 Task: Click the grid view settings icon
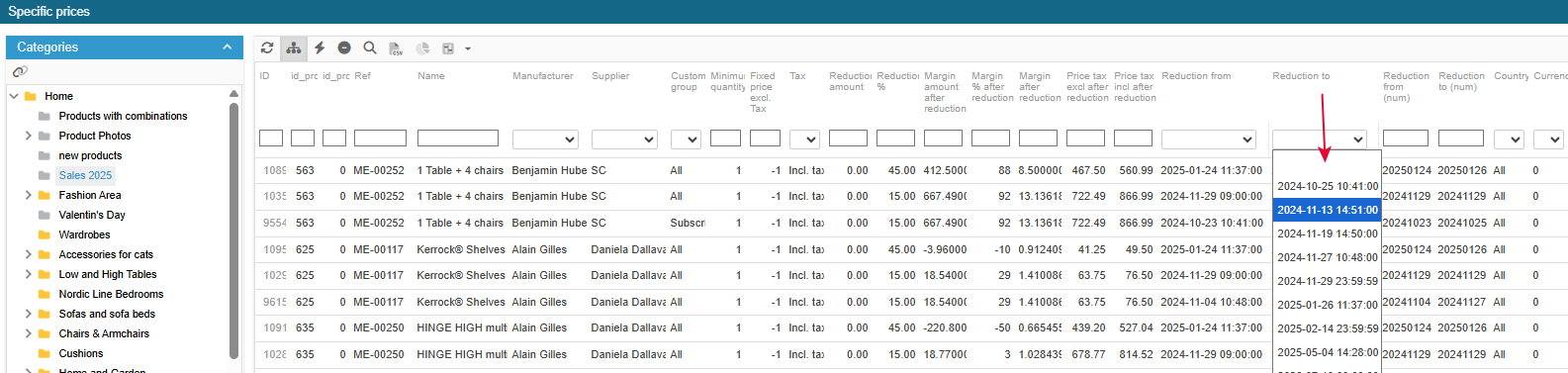(x=448, y=47)
